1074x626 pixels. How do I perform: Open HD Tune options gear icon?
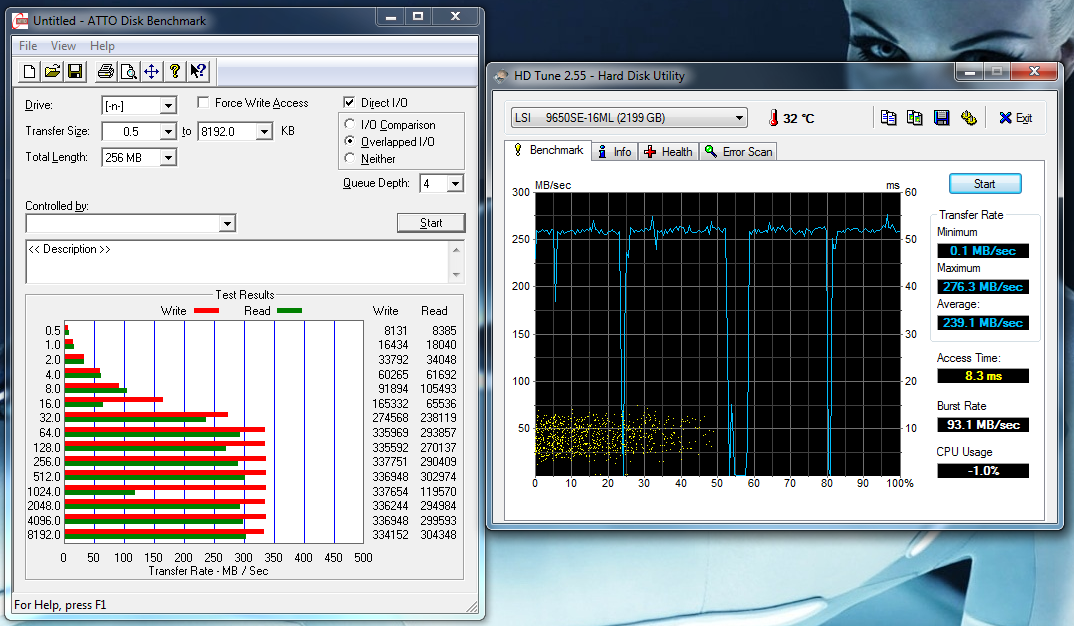[x=967, y=118]
